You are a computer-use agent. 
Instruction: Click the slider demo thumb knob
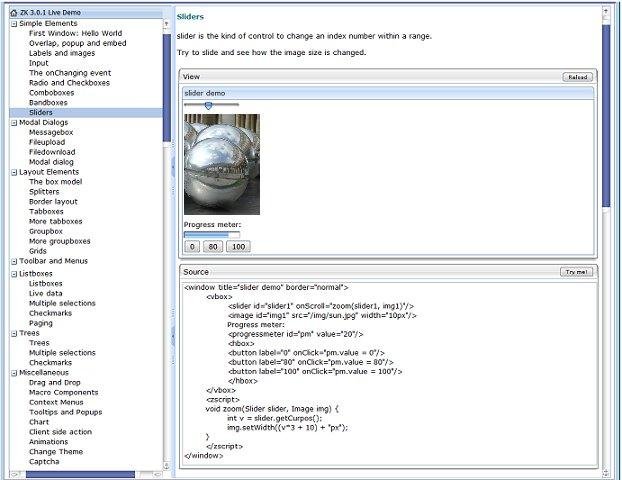click(x=208, y=105)
